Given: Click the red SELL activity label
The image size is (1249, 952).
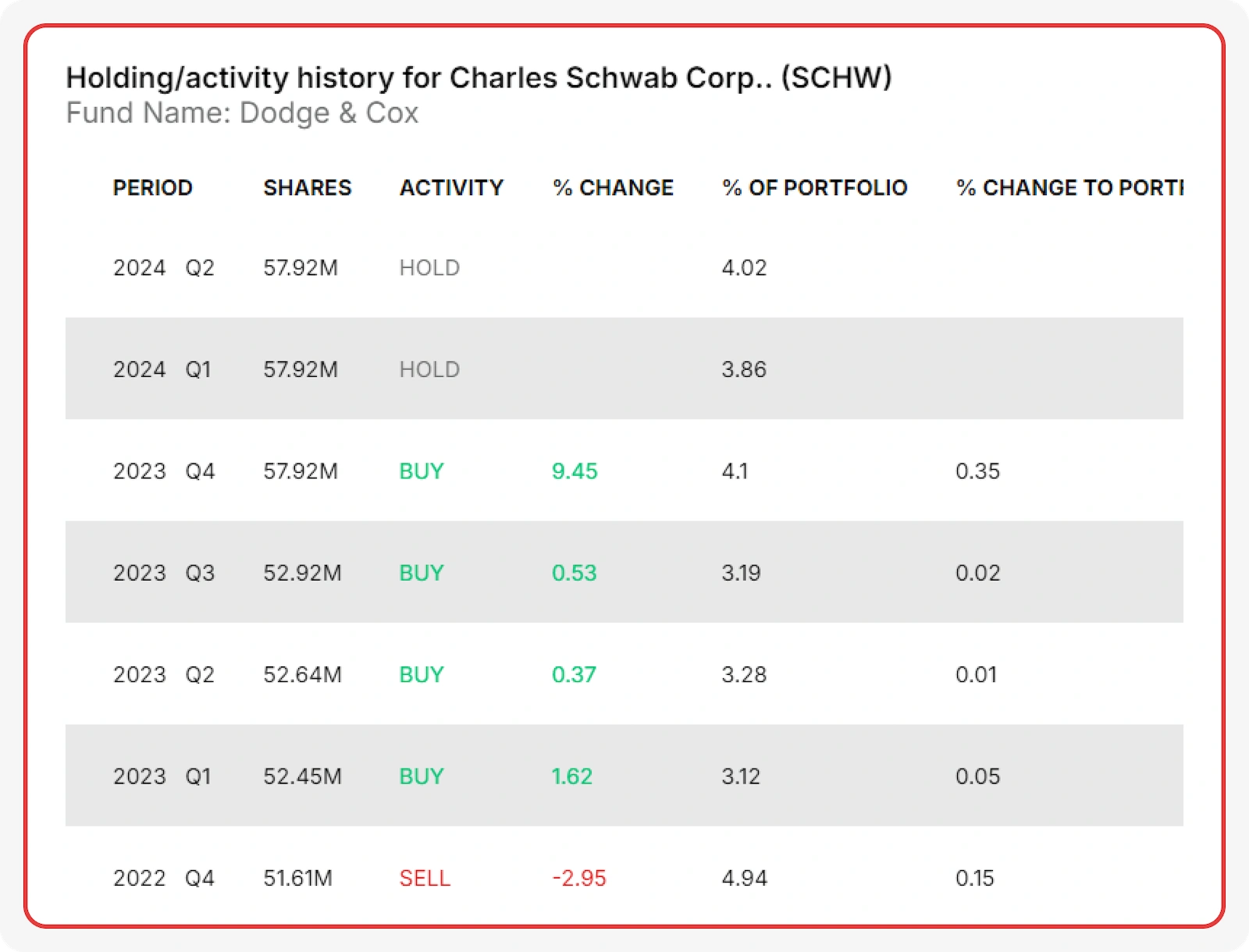Looking at the screenshot, I should click(425, 878).
